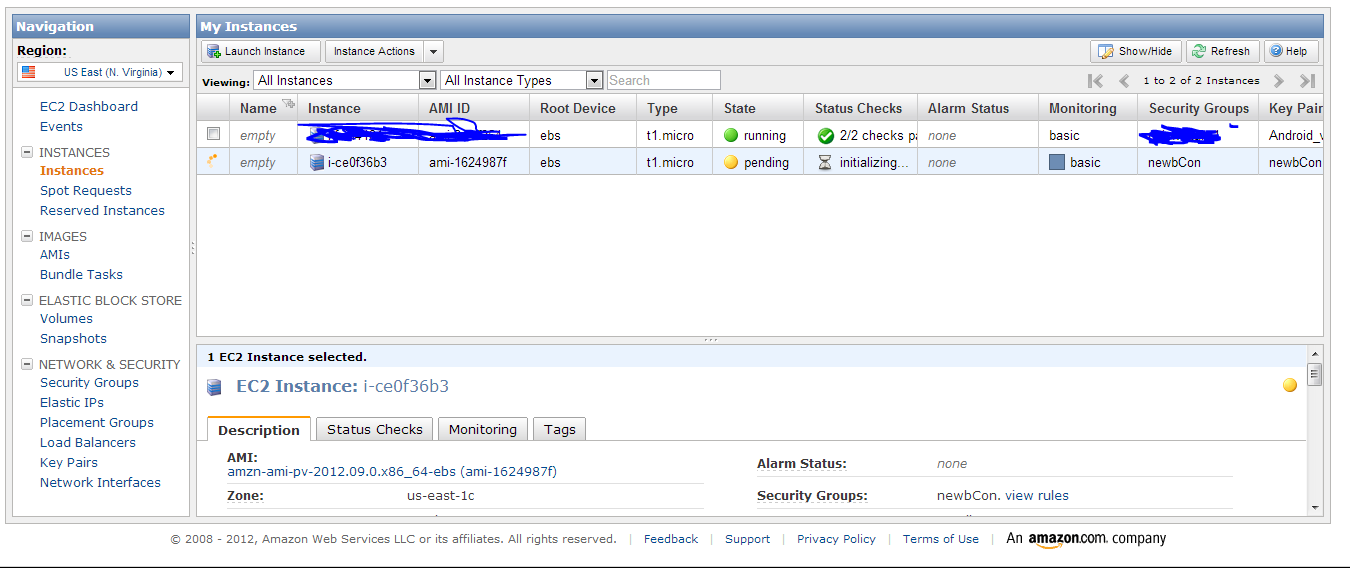1350x568 pixels.
Task: Open the amzn-ami-pv-2012.09.0 AMI link
Action: pyautogui.click(x=392, y=471)
